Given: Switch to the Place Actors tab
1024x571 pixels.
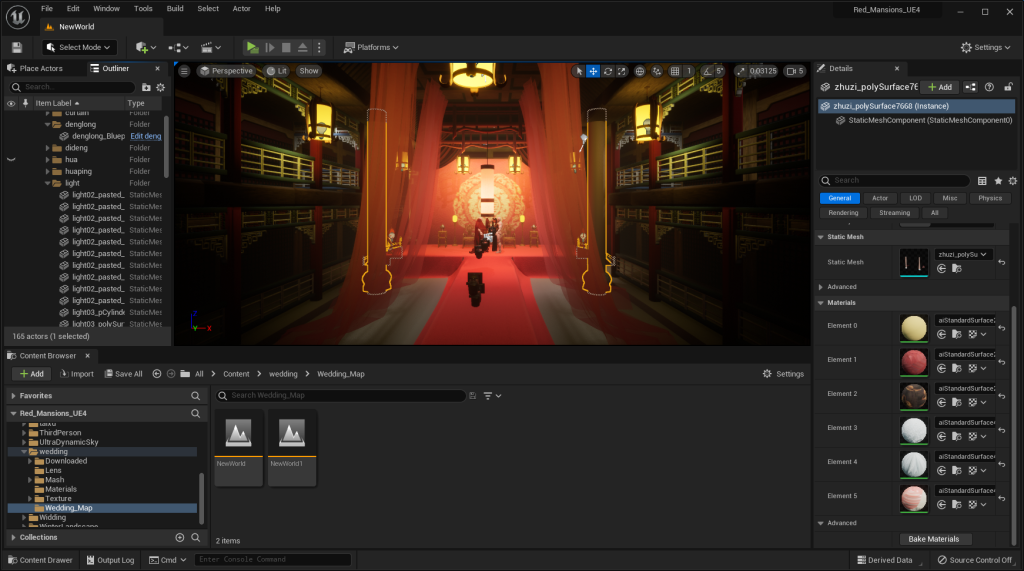Looking at the screenshot, I should (x=40, y=68).
